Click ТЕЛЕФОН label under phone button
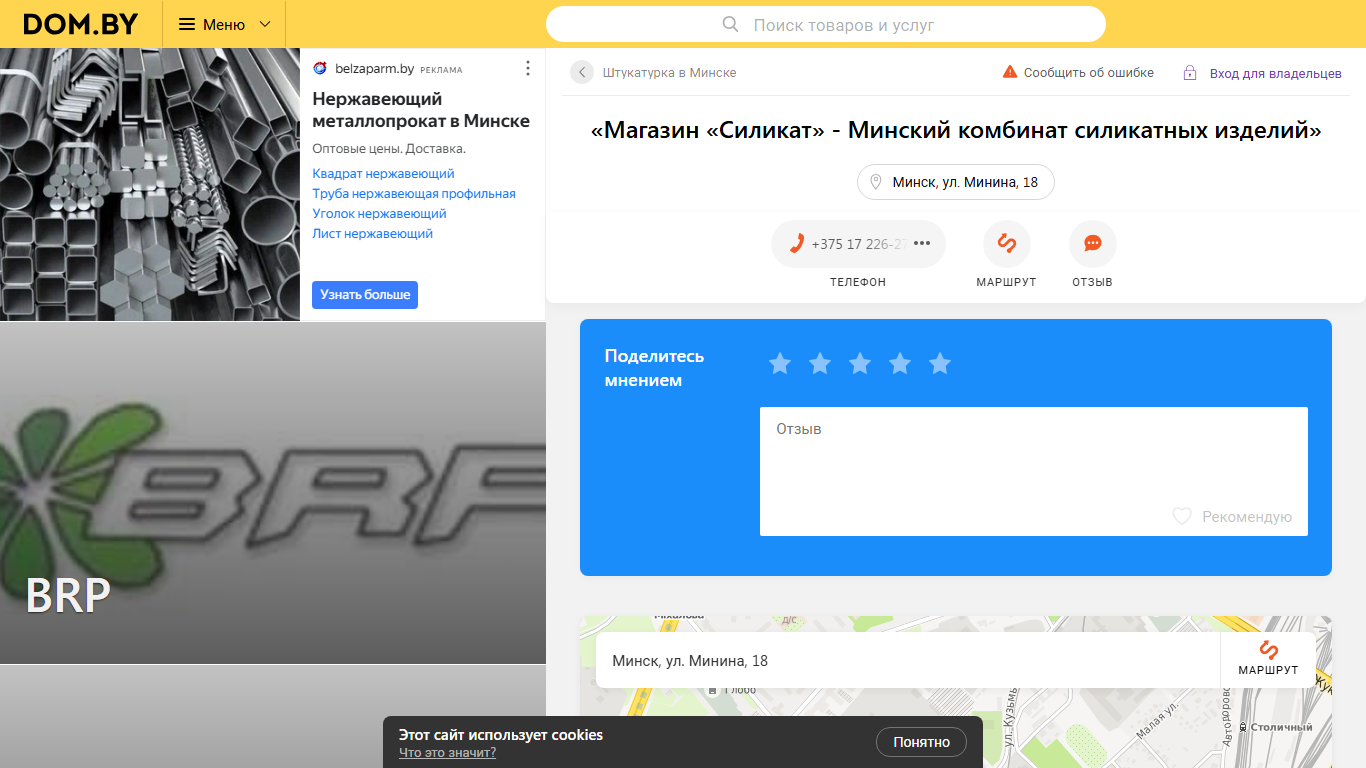 pyautogui.click(x=858, y=282)
